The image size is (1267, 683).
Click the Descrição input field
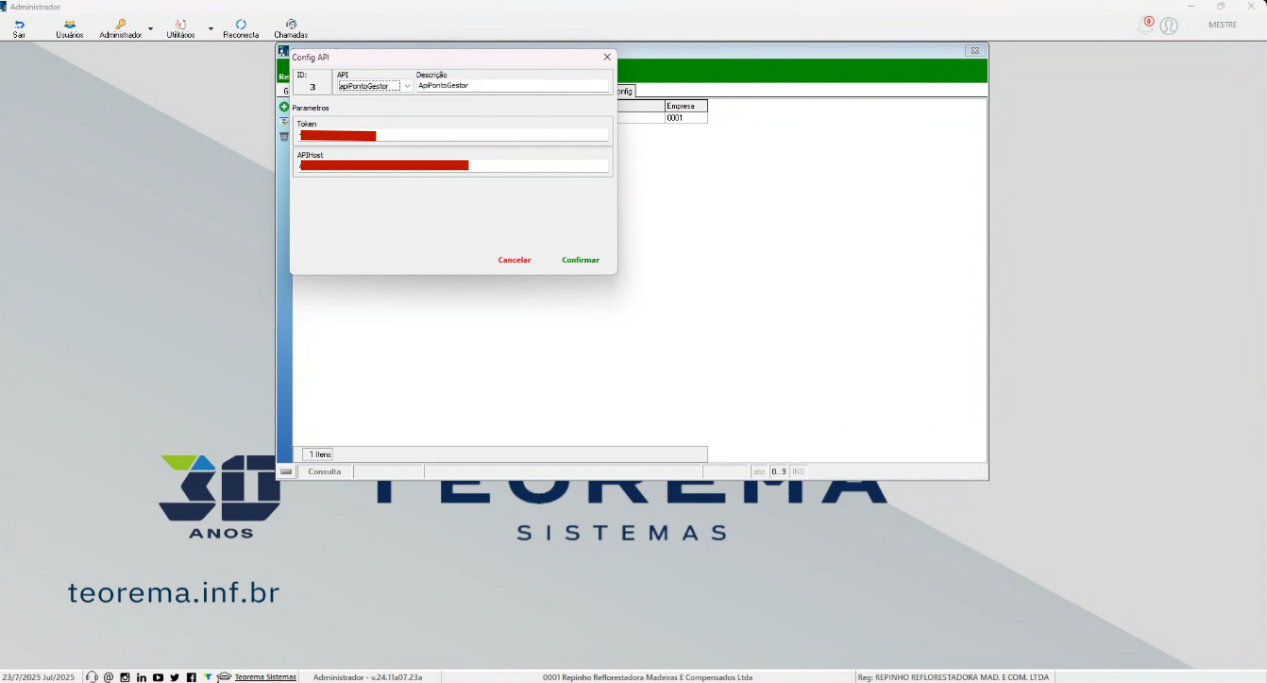tap(512, 86)
